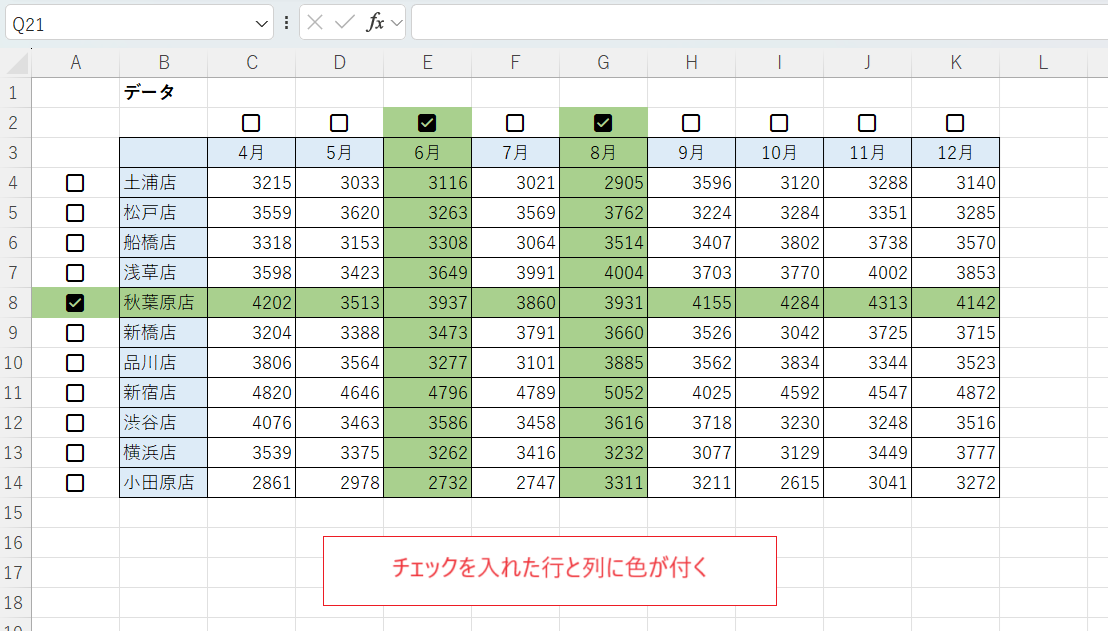The height and width of the screenshot is (631, 1108).
Task: Click the Enter checkmark icon in formula bar
Action: click(x=345, y=23)
